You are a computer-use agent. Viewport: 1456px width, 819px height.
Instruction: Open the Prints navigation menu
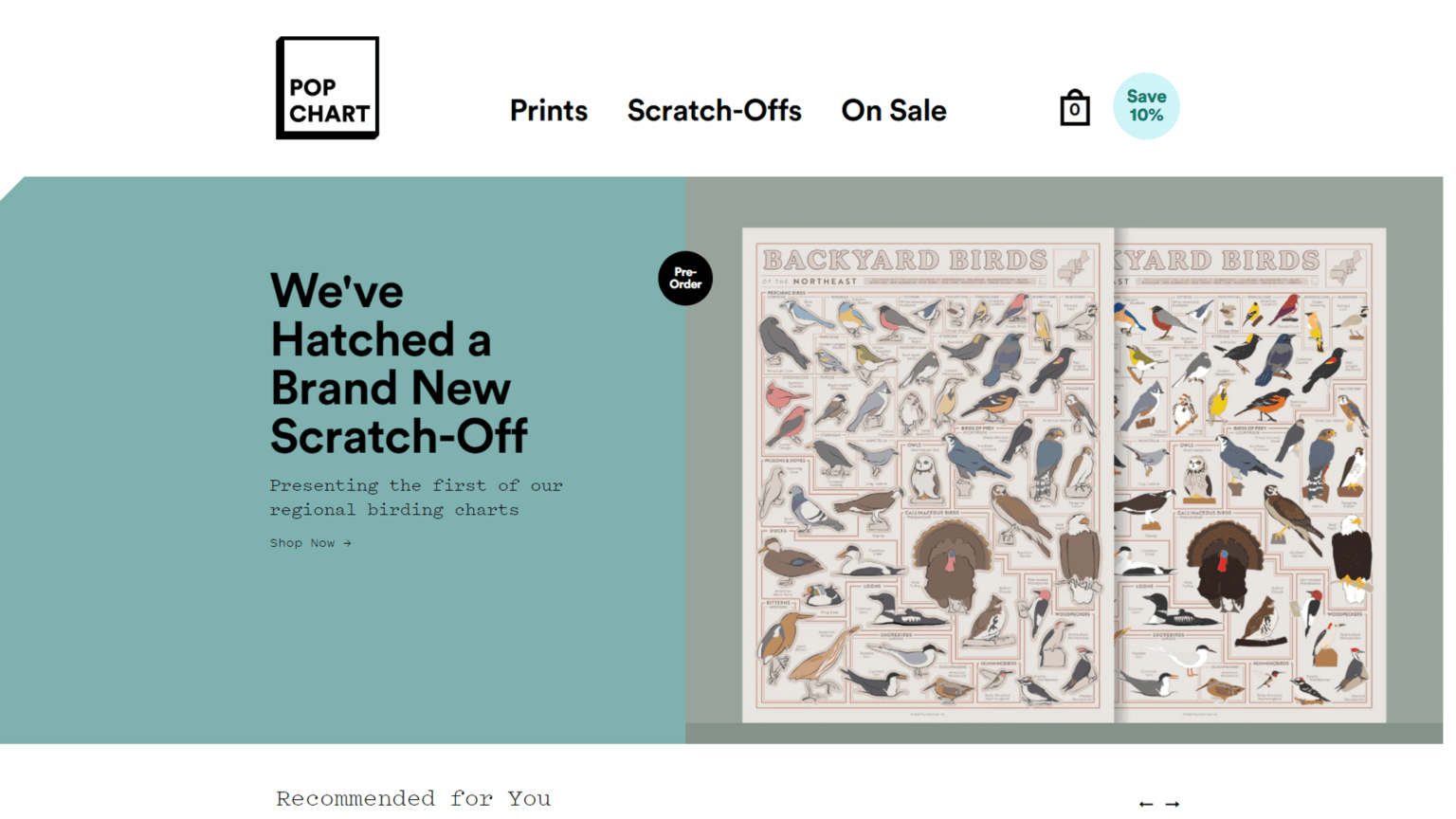point(549,110)
